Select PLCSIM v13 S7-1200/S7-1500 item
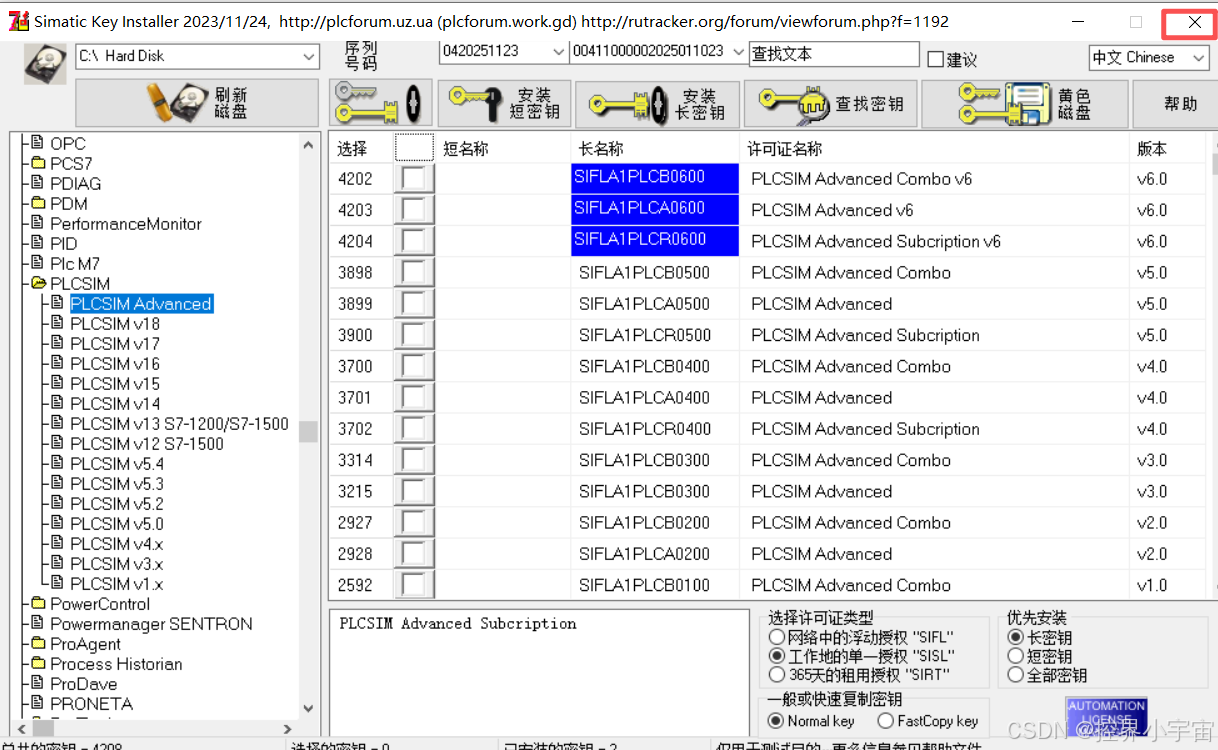Viewport: 1218px width, 750px height. (x=179, y=424)
